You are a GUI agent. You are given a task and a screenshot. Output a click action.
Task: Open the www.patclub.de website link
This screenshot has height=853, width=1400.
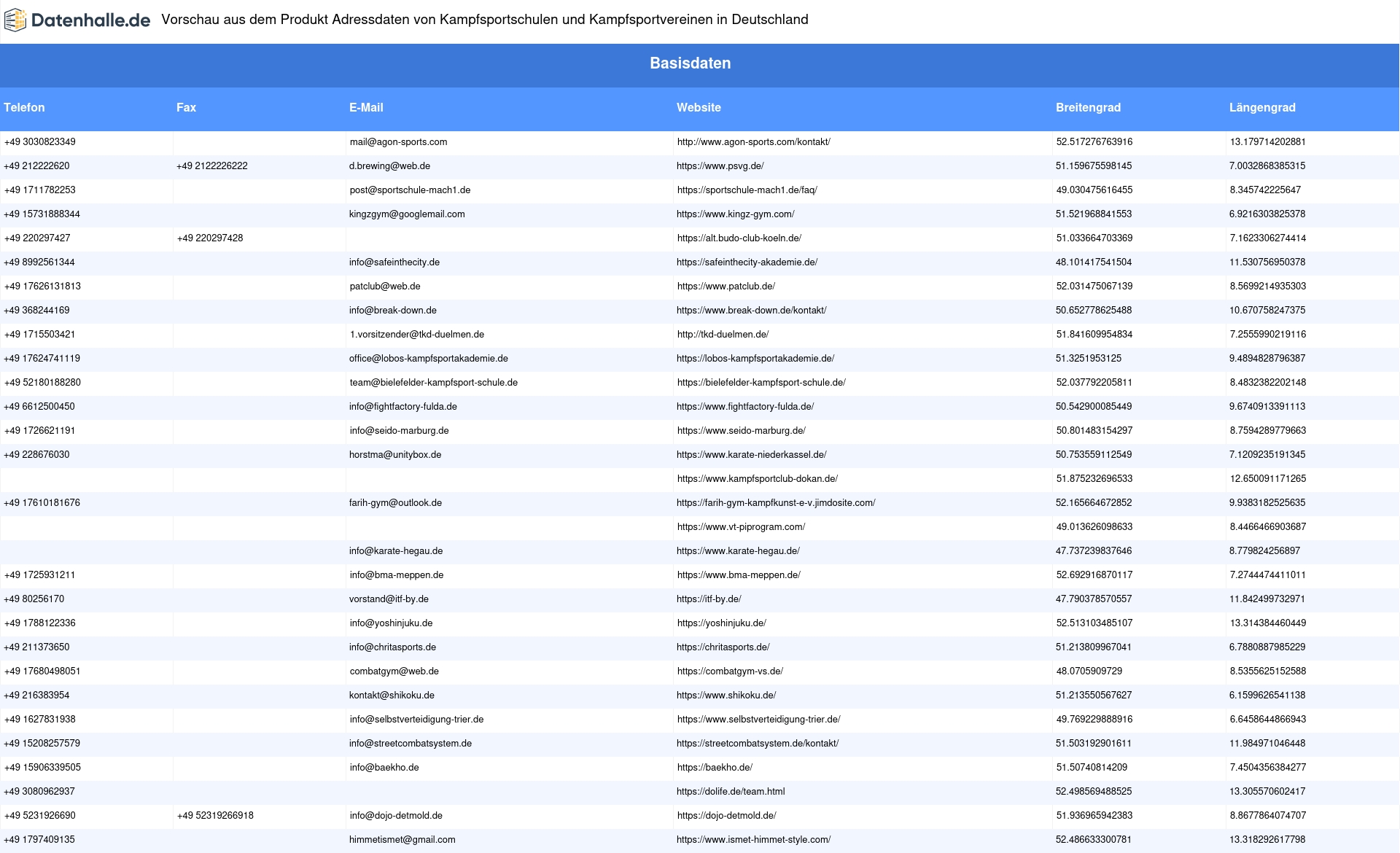coord(726,287)
